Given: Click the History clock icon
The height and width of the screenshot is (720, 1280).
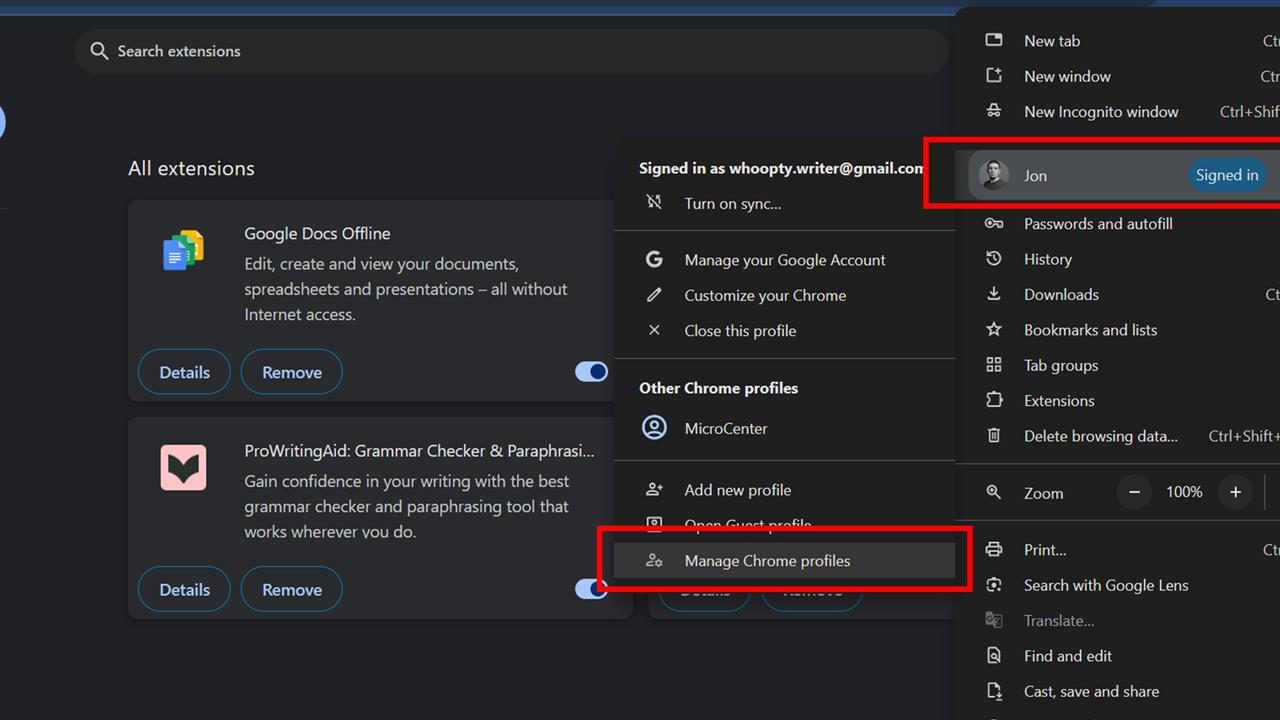Looking at the screenshot, I should coord(994,259).
